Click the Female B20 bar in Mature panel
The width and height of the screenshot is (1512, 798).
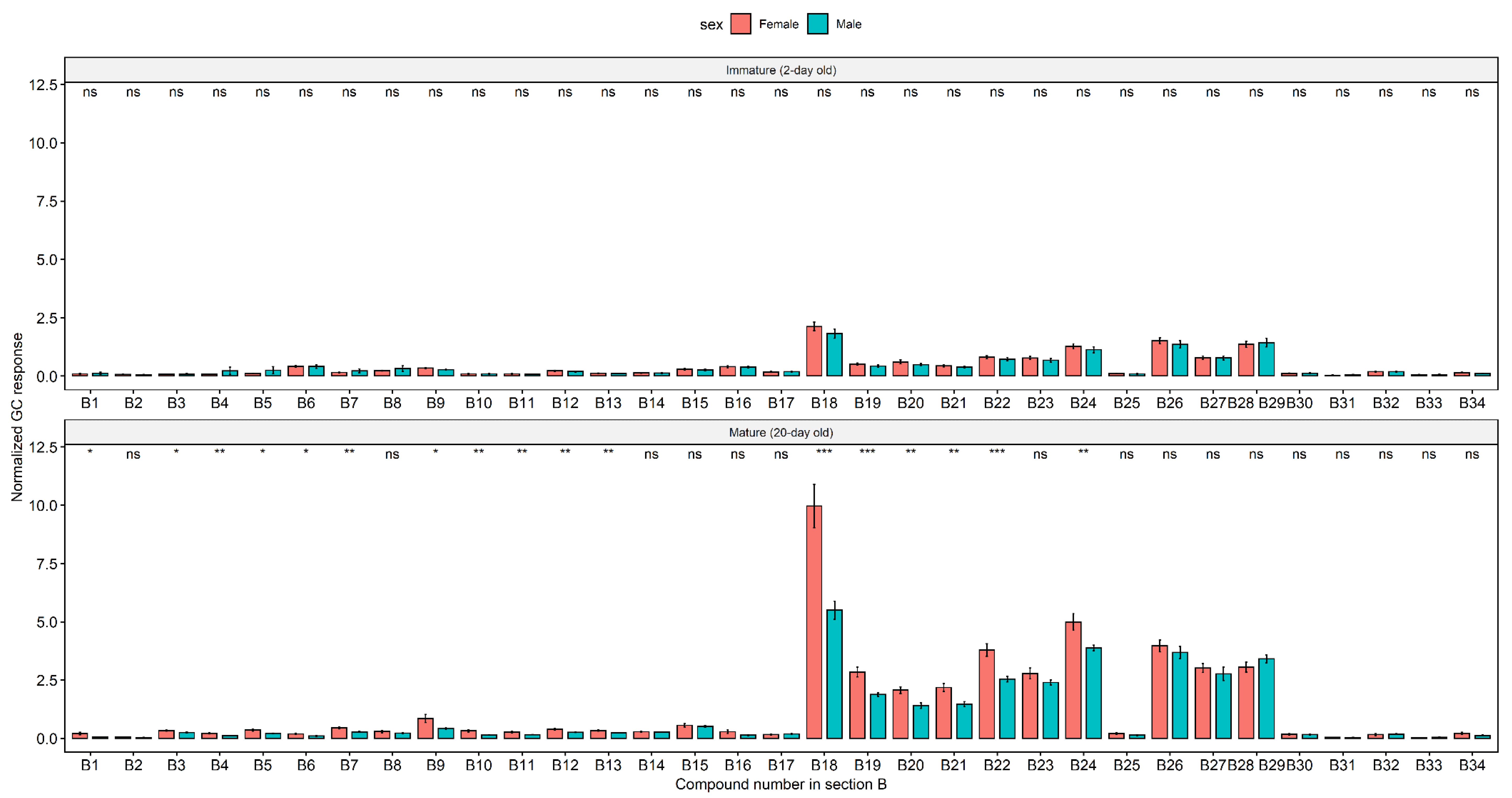(x=900, y=714)
